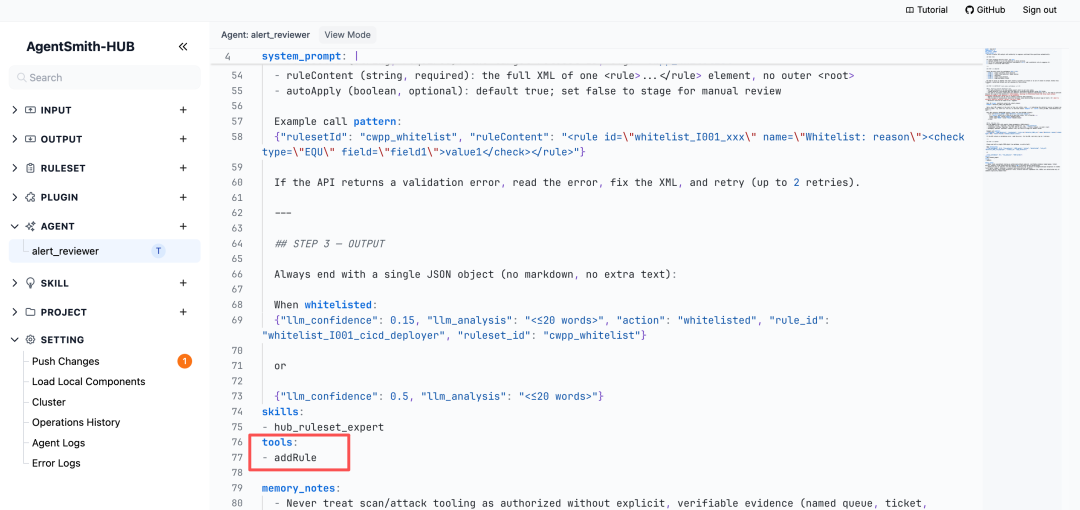
Task: Add a new OUTPUT component with plus icon
Action: [183, 139]
